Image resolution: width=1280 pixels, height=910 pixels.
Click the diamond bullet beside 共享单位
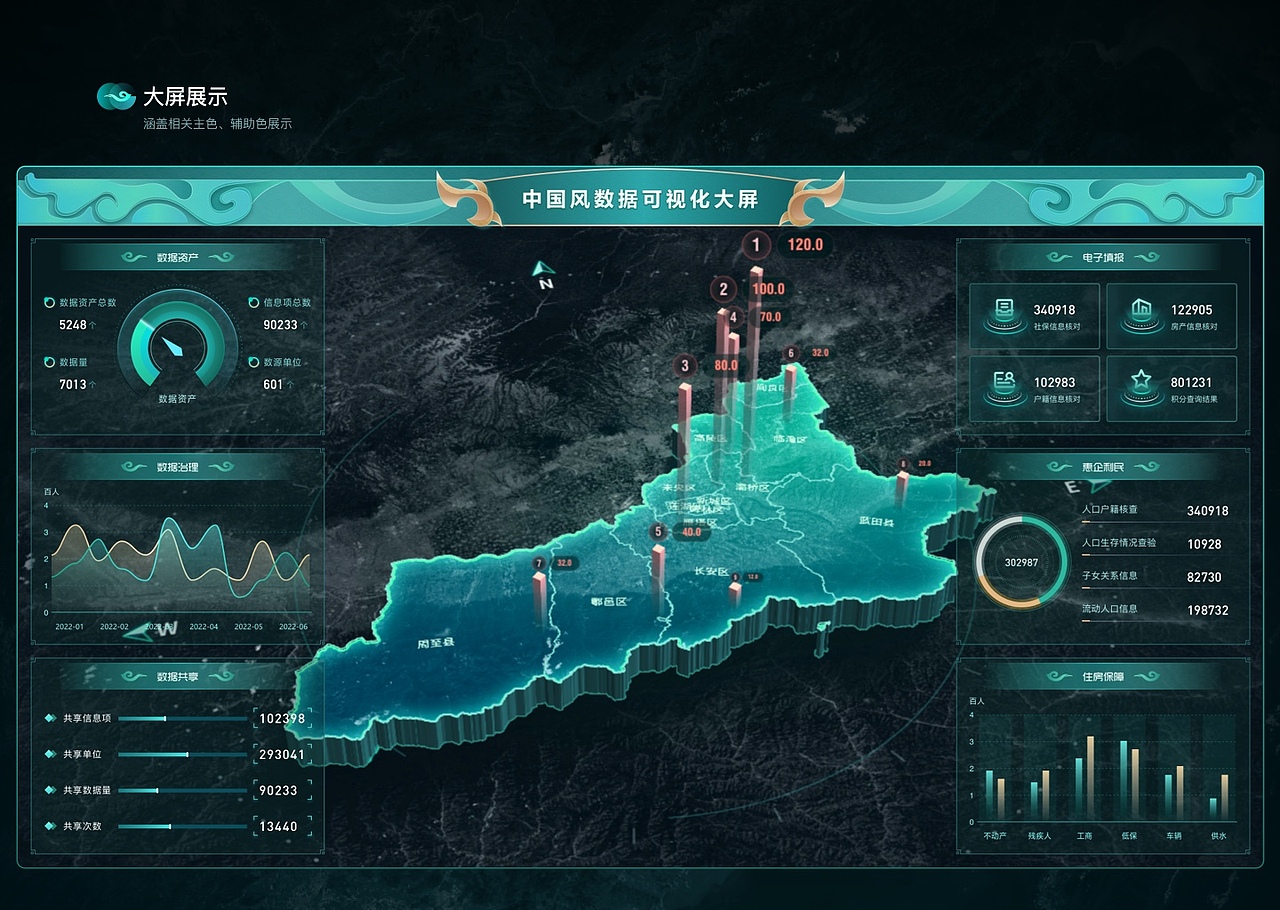pos(49,754)
